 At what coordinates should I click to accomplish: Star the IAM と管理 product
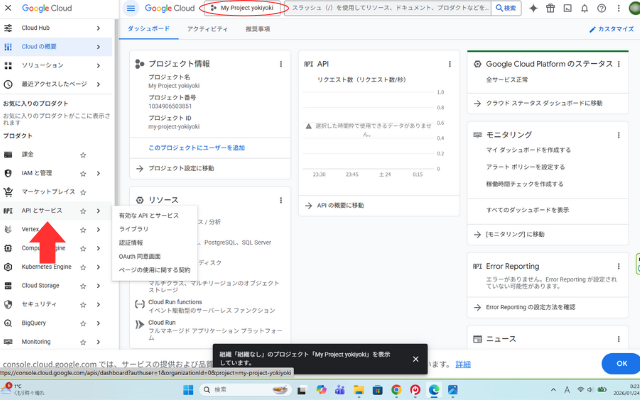[83, 173]
